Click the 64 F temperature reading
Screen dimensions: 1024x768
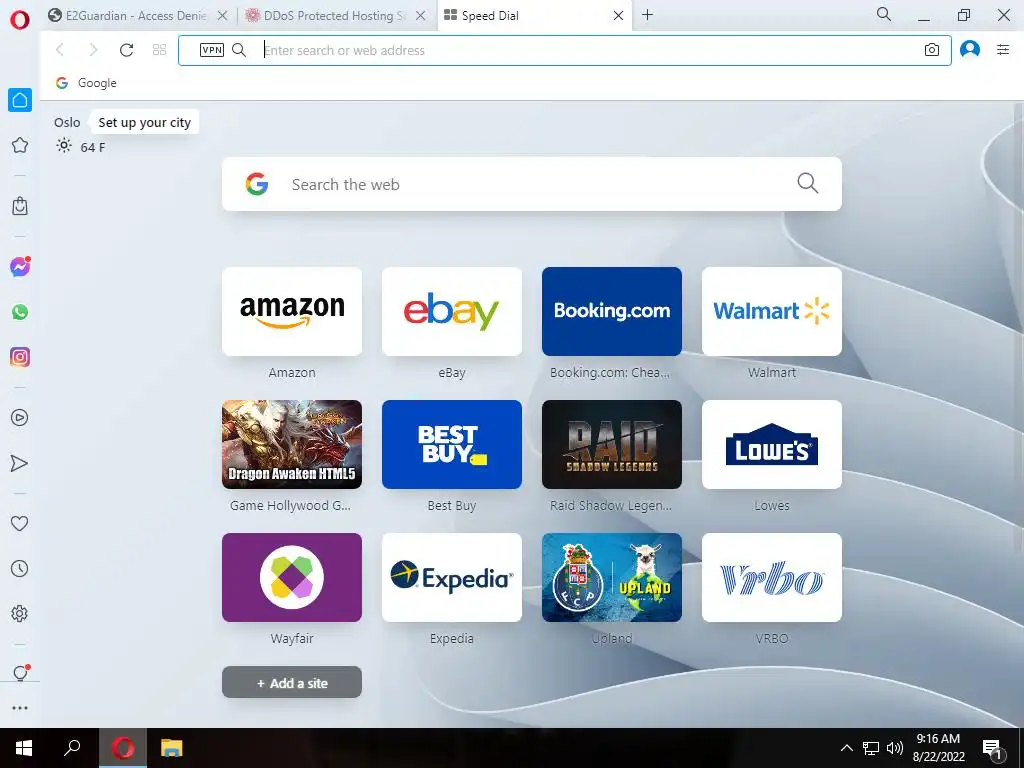(92, 148)
